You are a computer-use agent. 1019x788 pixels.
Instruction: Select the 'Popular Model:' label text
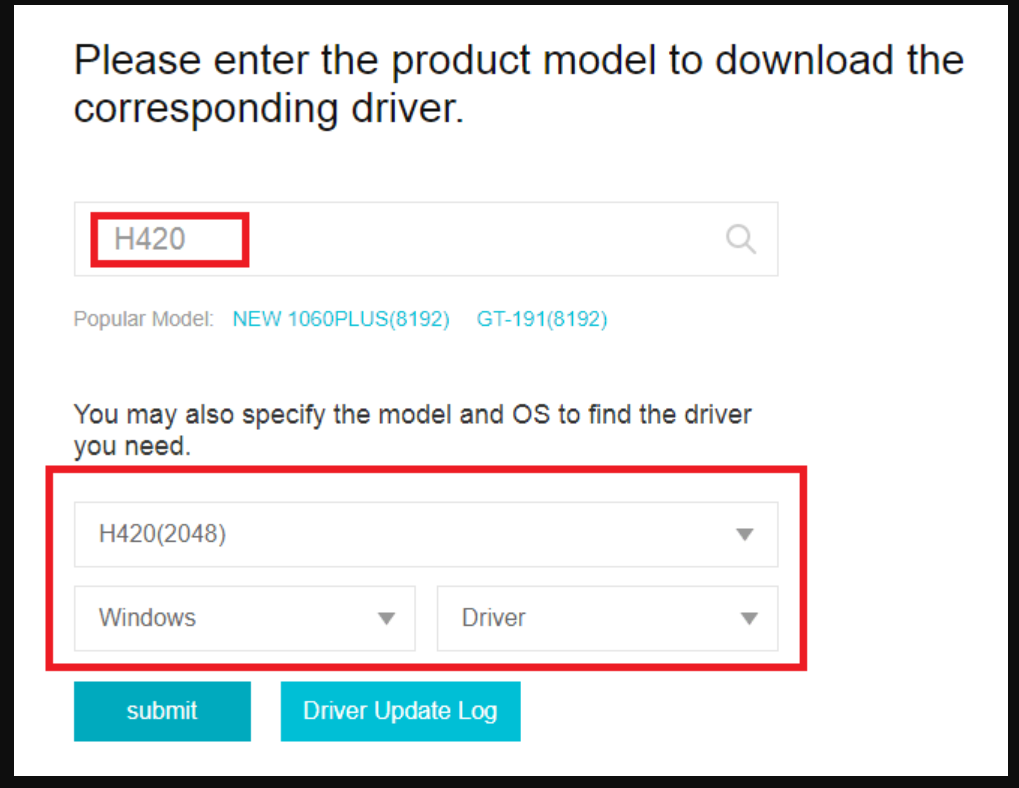pos(144,319)
